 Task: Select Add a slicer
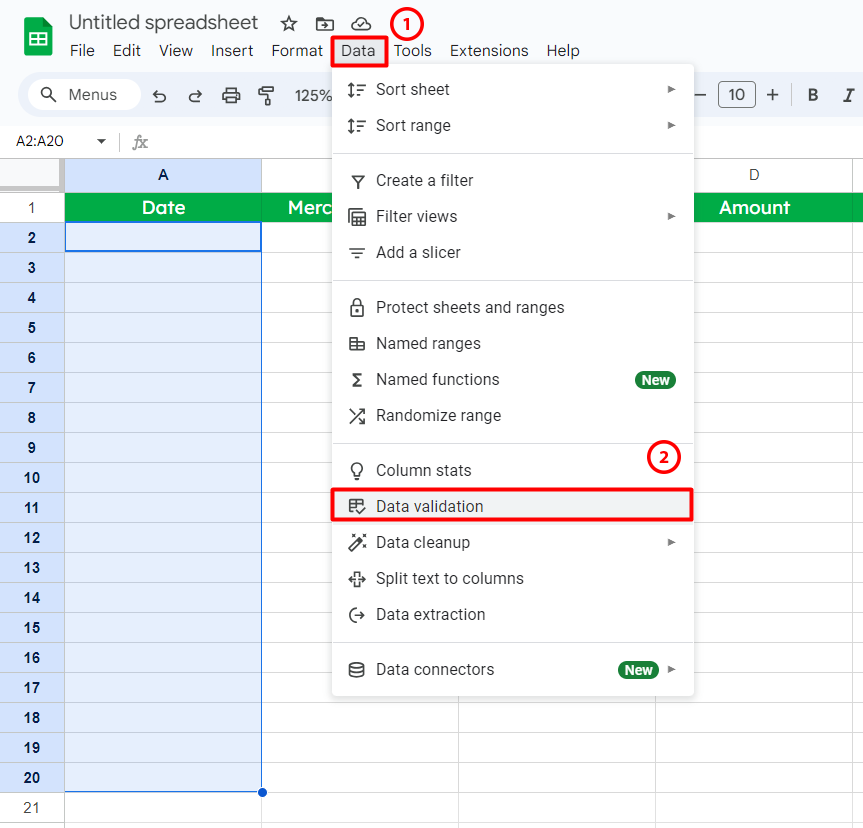(x=512, y=252)
